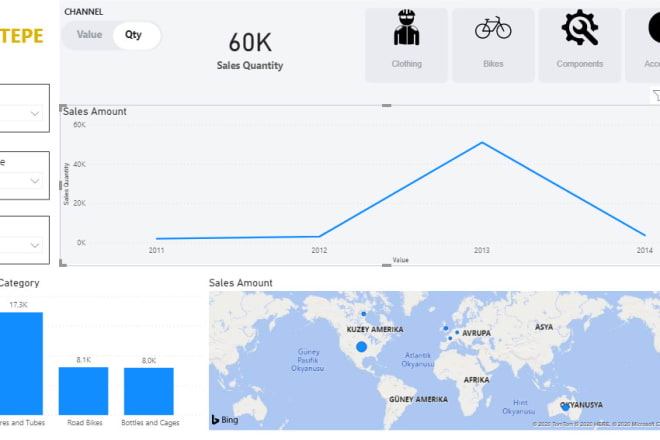Click the Bottles and Cages axis label

(x=150, y=422)
